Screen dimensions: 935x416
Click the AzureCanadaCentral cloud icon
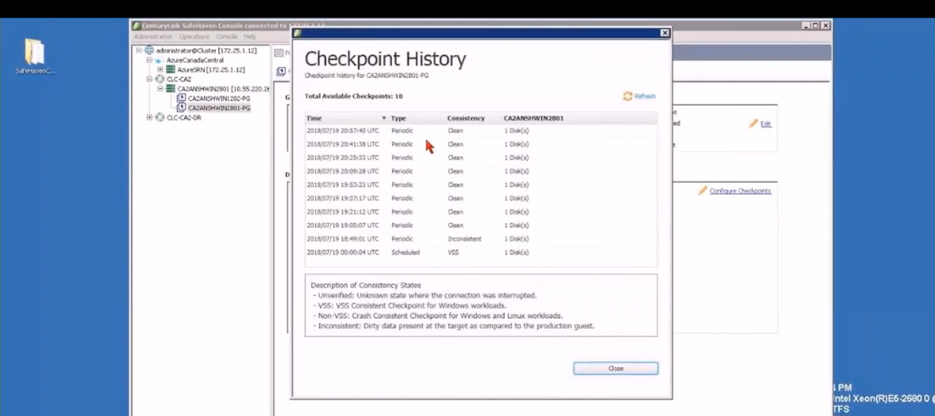click(159, 60)
